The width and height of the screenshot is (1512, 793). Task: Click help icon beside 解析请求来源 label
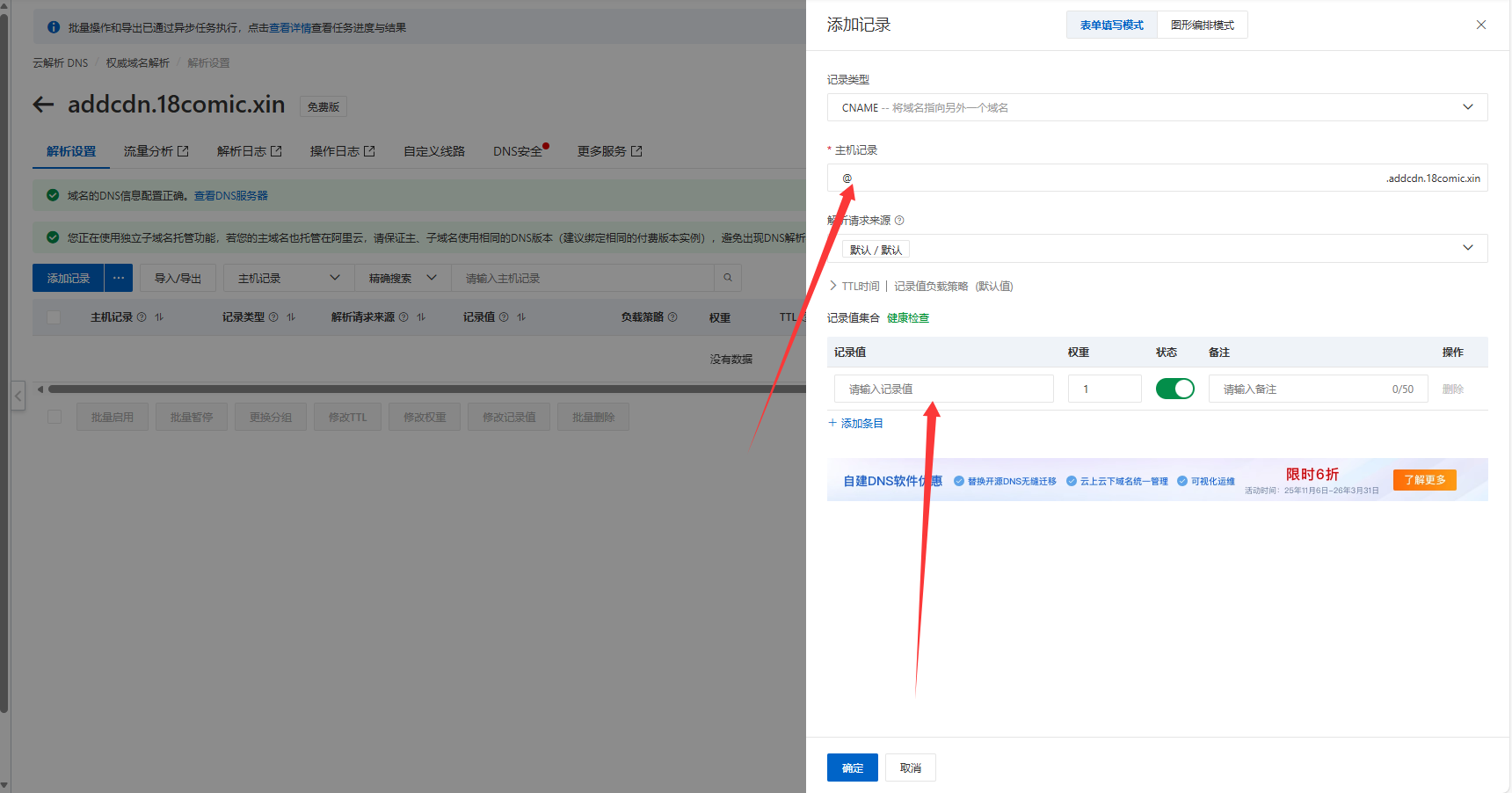[x=899, y=221]
